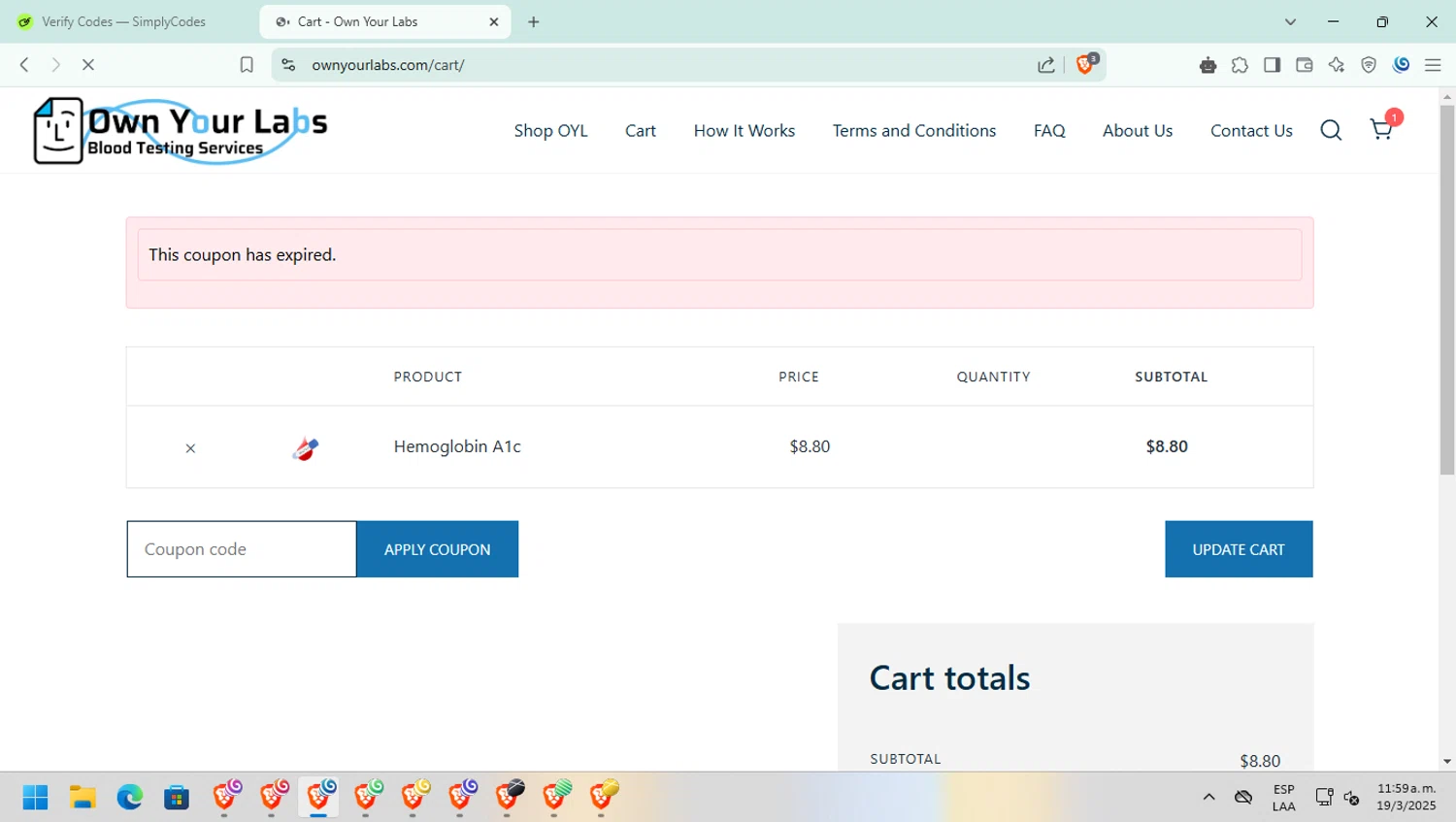Screen dimensions: 1456x822
Task: Click the 'This coupon has expired.' message
Action: (242, 254)
